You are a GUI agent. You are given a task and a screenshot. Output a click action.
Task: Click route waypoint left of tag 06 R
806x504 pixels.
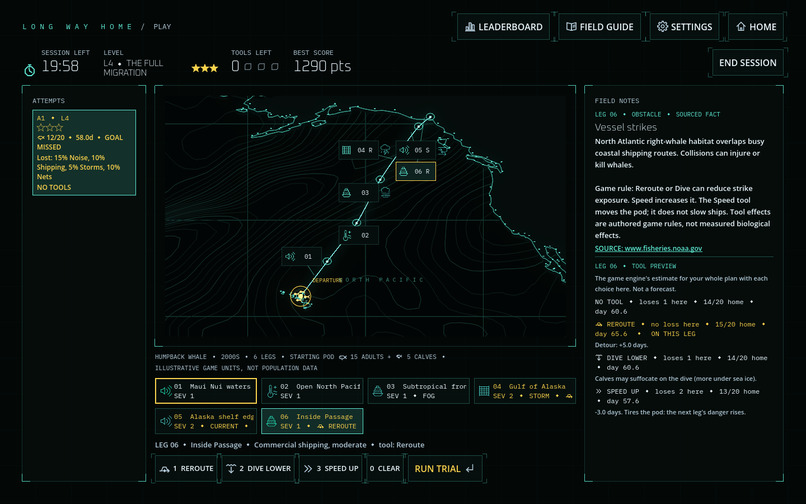pos(380,179)
